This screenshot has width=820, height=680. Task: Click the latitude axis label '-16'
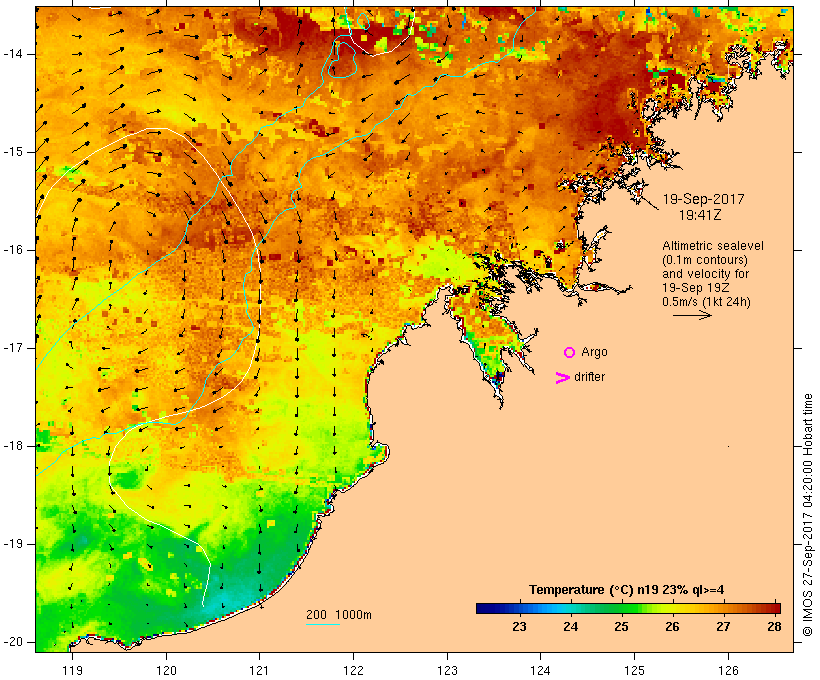coord(13,250)
